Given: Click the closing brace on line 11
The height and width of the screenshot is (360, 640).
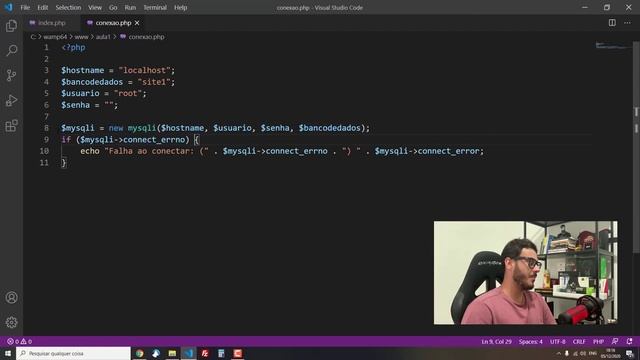Looking at the screenshot, I should point(64,162).
